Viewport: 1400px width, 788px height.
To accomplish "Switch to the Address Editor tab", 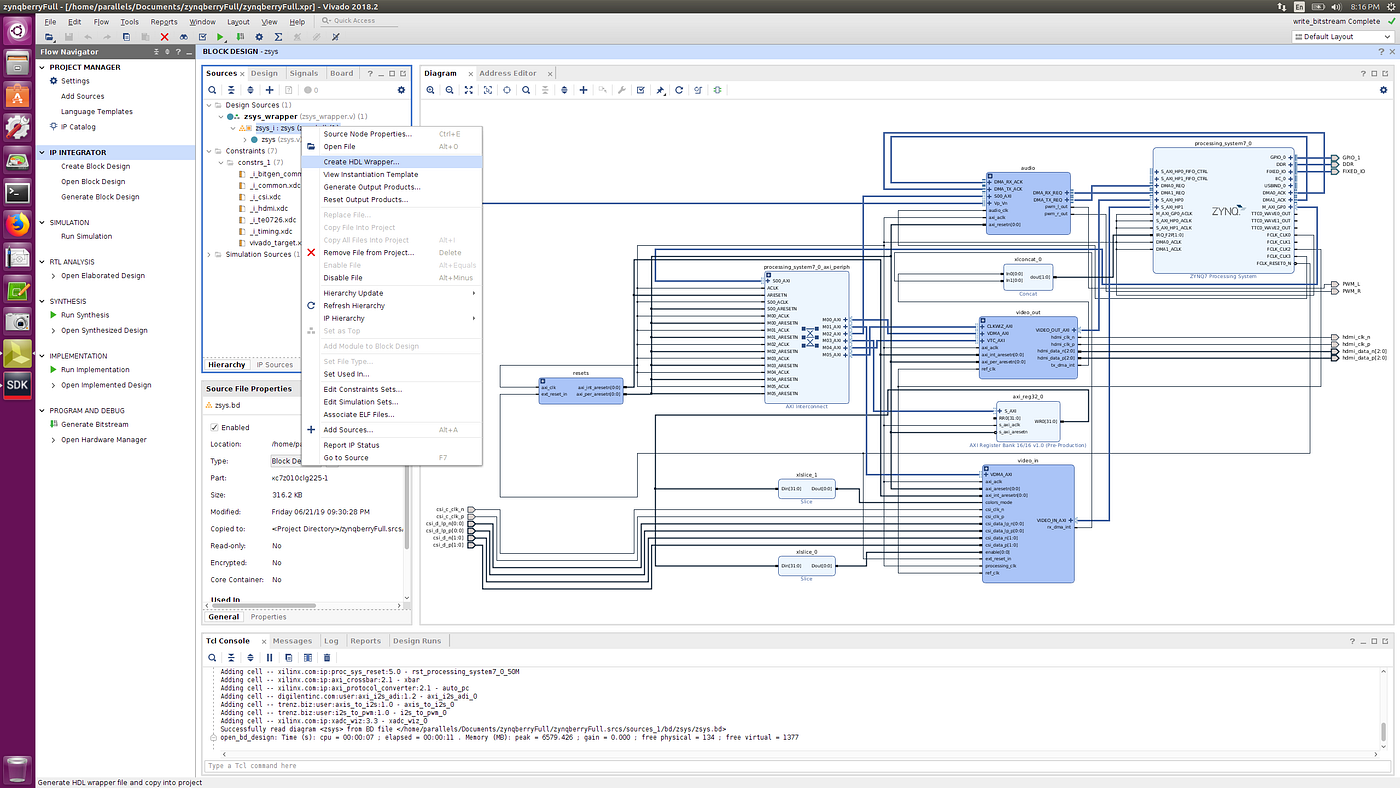I will 507,73.
